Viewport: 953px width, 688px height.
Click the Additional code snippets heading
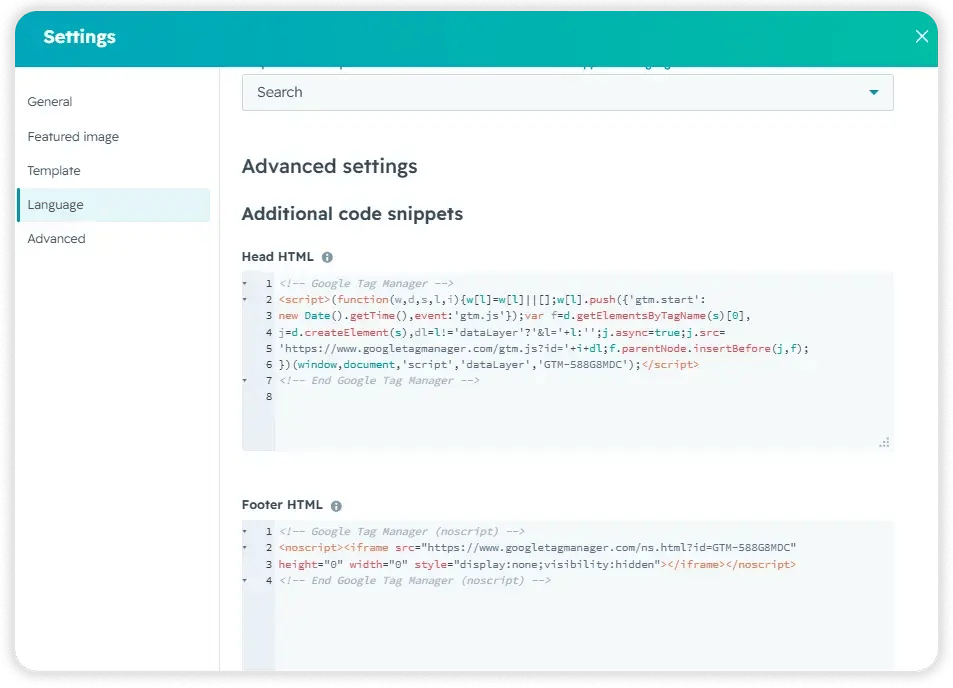353,215
